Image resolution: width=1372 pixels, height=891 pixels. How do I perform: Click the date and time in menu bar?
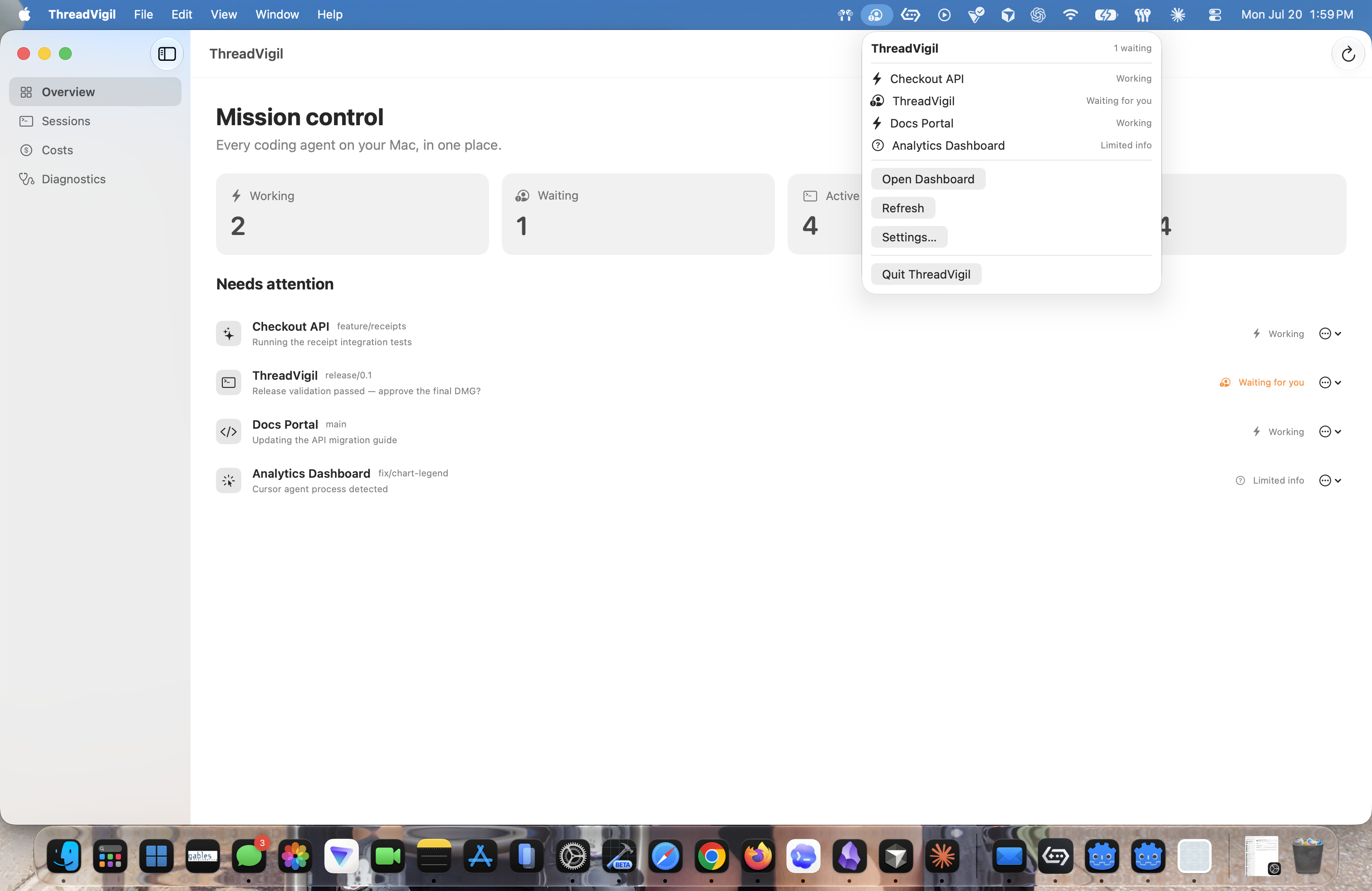point(1297,15)
